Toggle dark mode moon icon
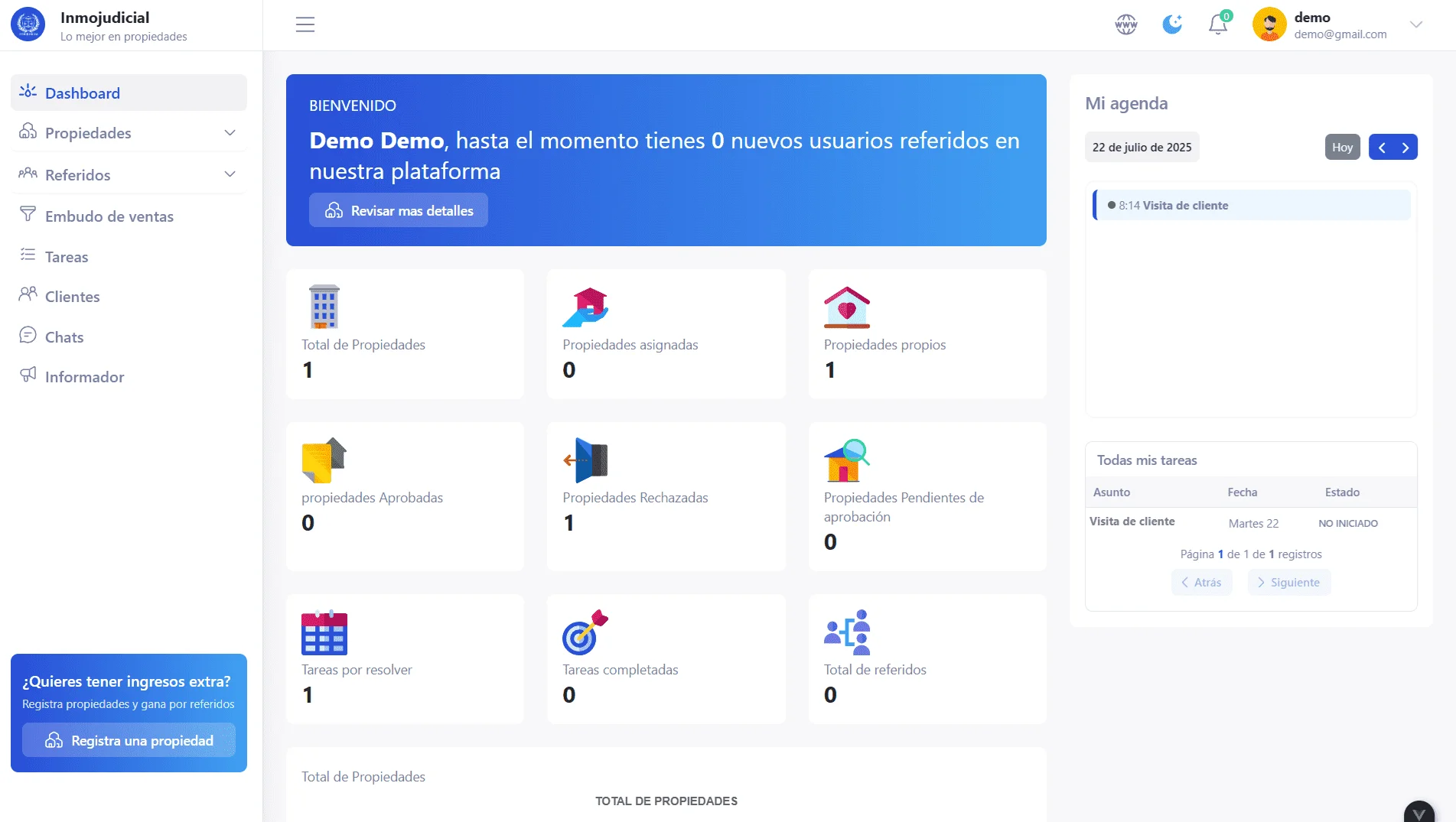The image size is (1456, 822). tap(1172, 24)
